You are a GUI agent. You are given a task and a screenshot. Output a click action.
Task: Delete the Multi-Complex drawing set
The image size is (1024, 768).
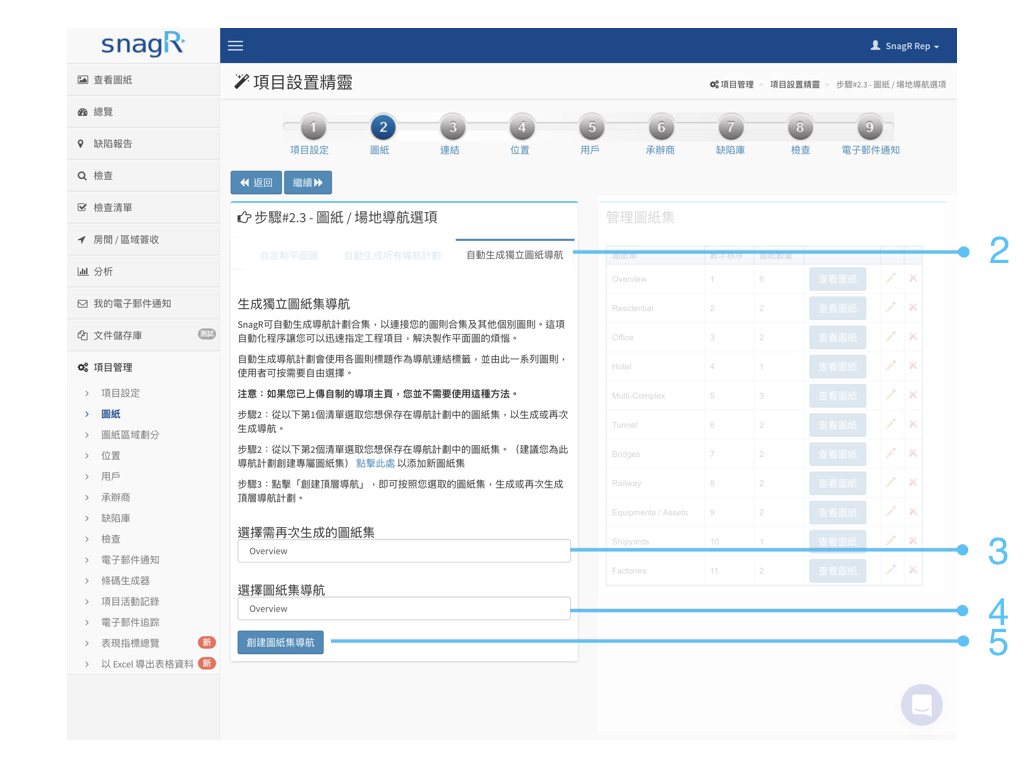tap(913, 395)
